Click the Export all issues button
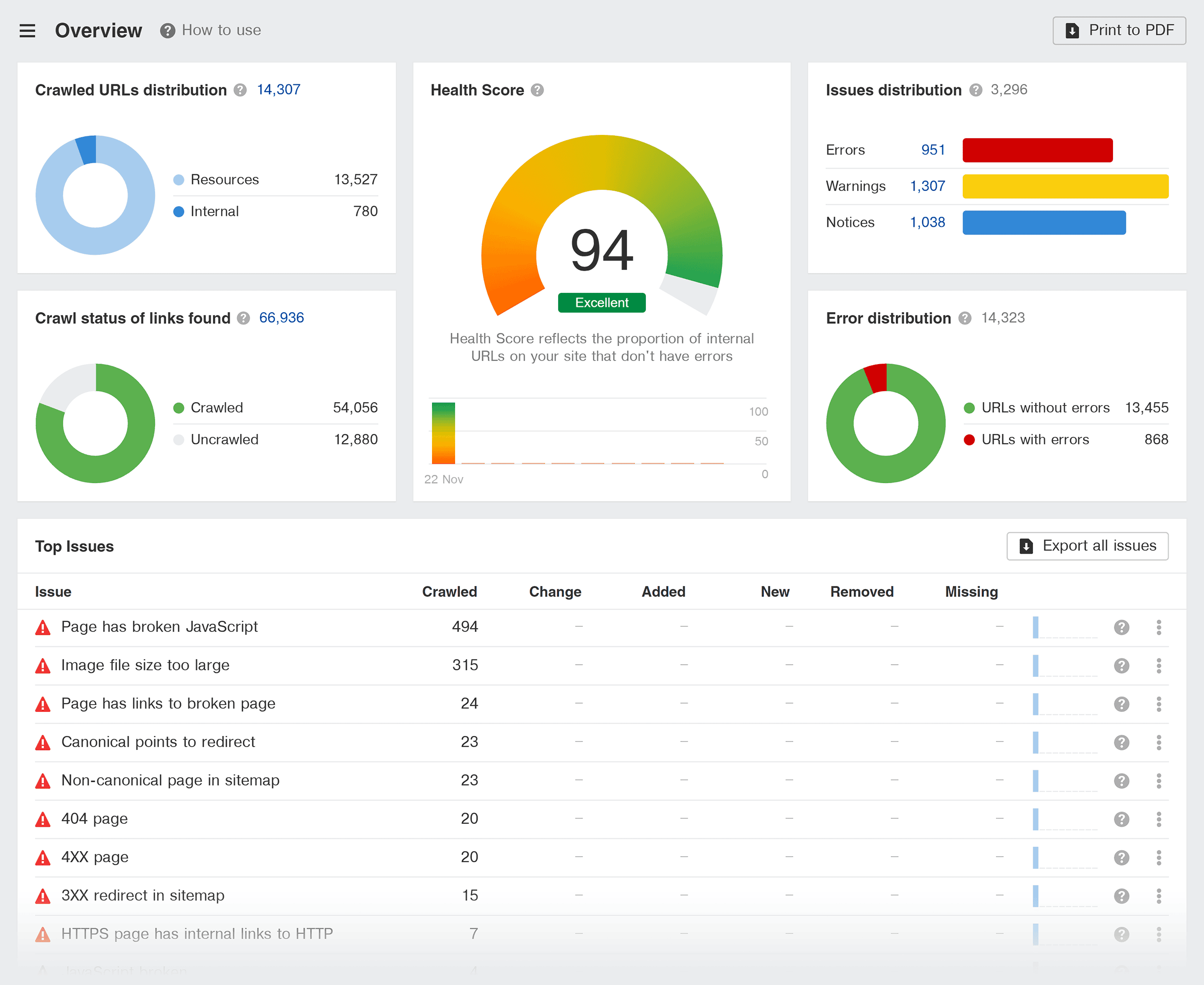 [x=1087, y=546]
